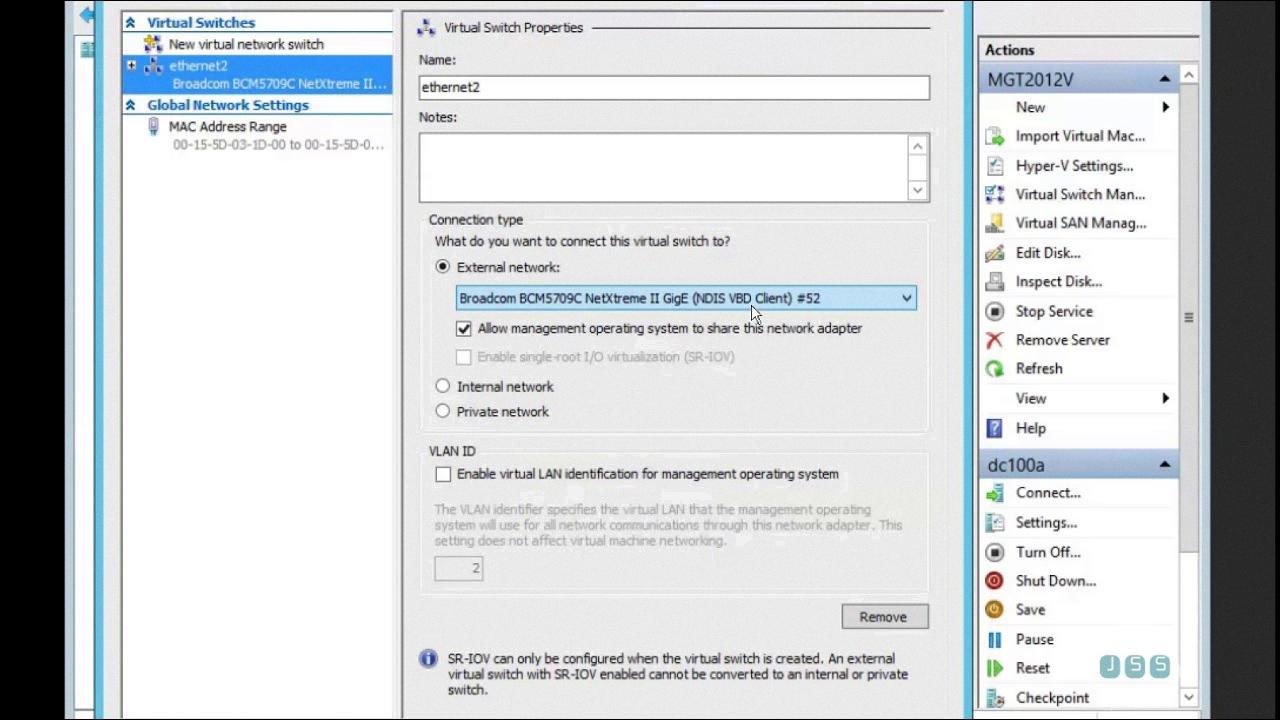Click the Enable single-root I/O virtualization checkbox
Screen dimensions: 1280x720
(464, 357)
